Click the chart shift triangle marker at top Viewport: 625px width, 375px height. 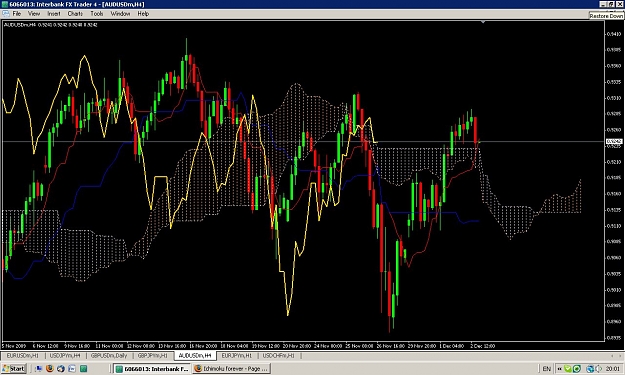point(483,22)
